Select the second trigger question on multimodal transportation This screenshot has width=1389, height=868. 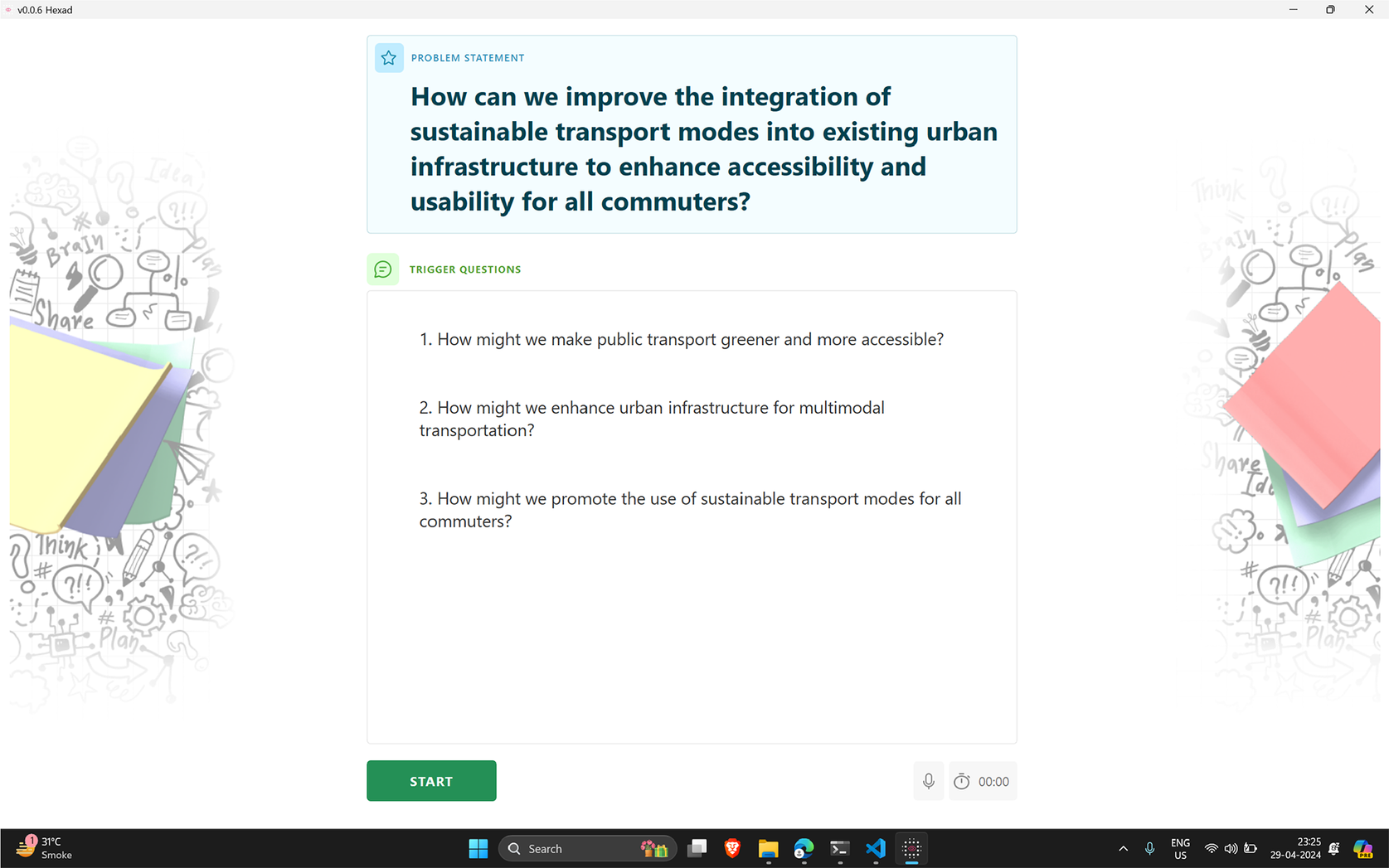[651, 419]
